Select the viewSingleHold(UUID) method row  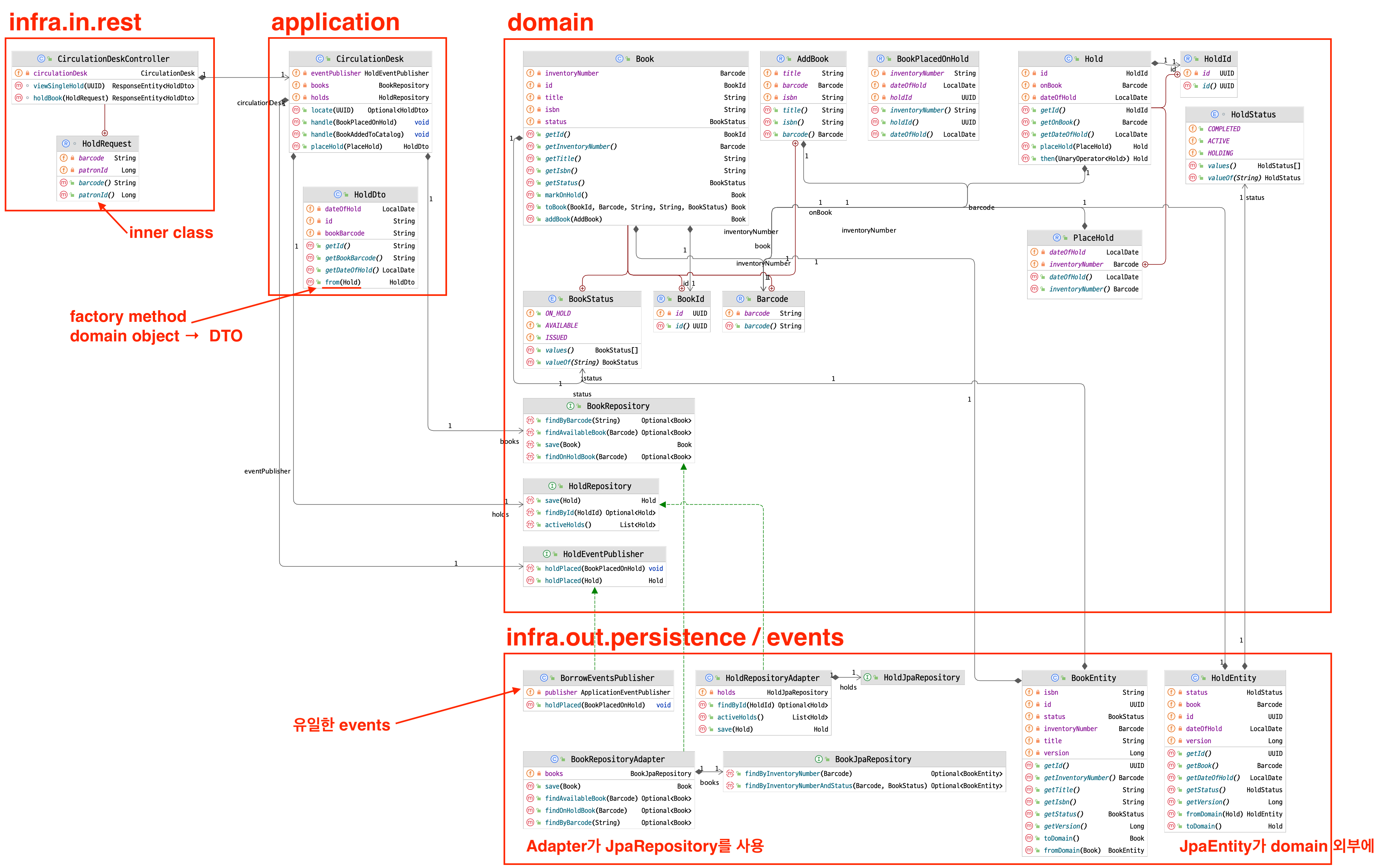[105, 86]
